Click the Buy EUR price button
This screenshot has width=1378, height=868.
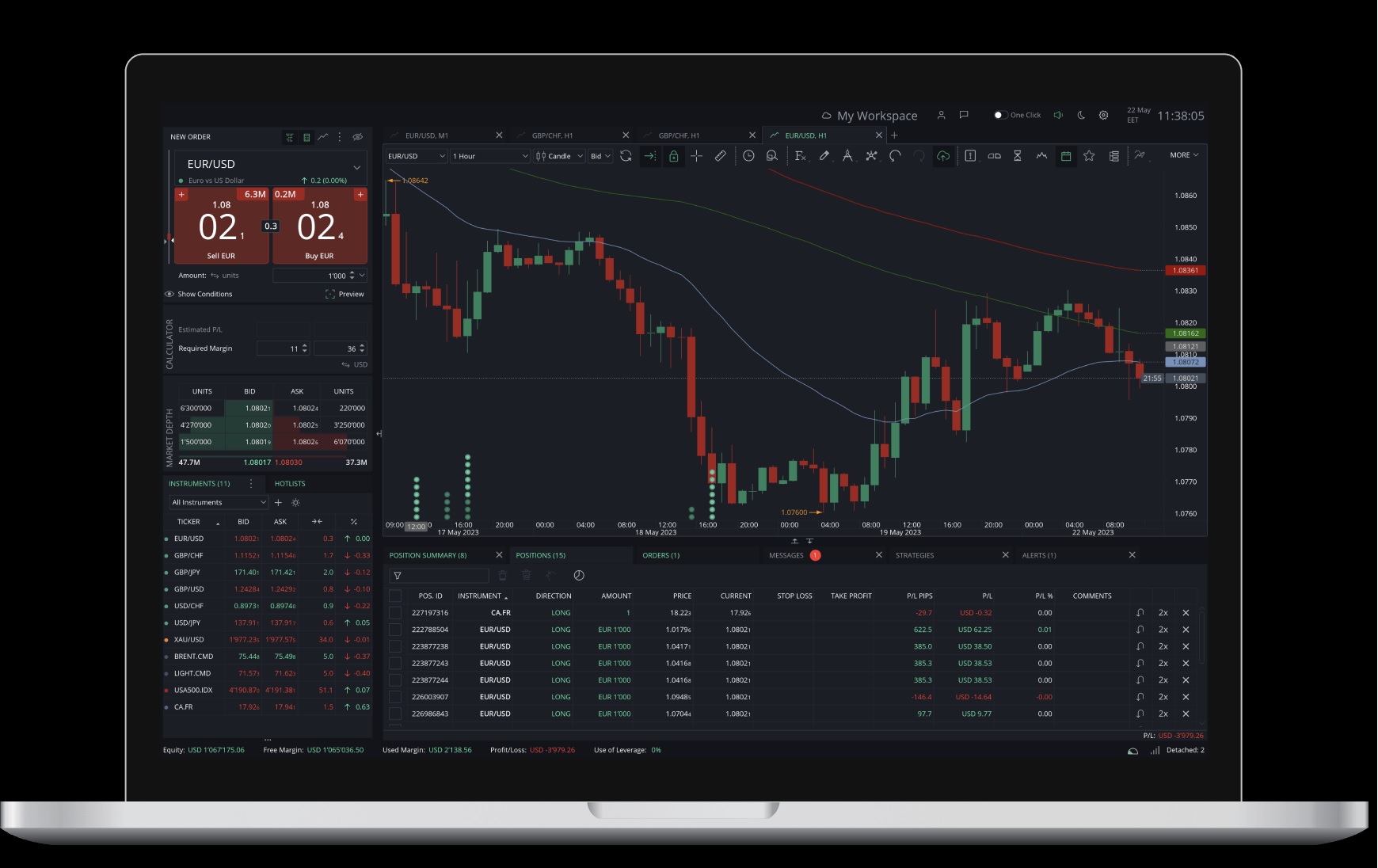(x=320, y=226)
